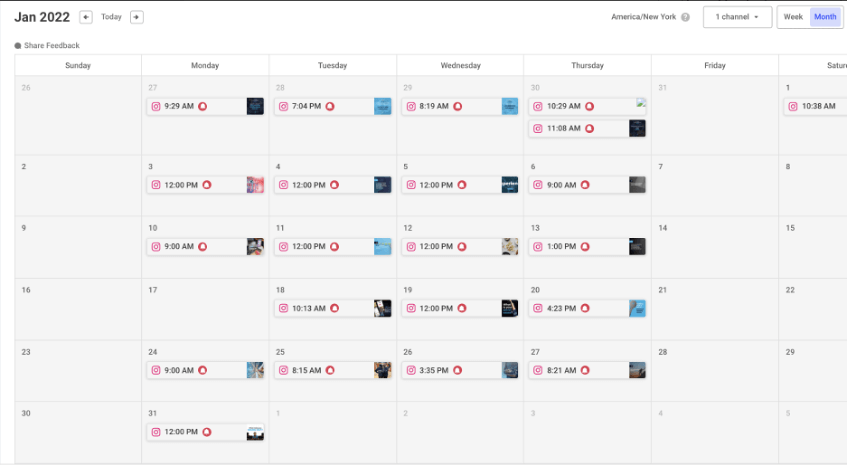This screenshot has width=848, height=466.
Task: Open thumbnail of Jan 12 12:00 PM post
Action: (509, 247)
